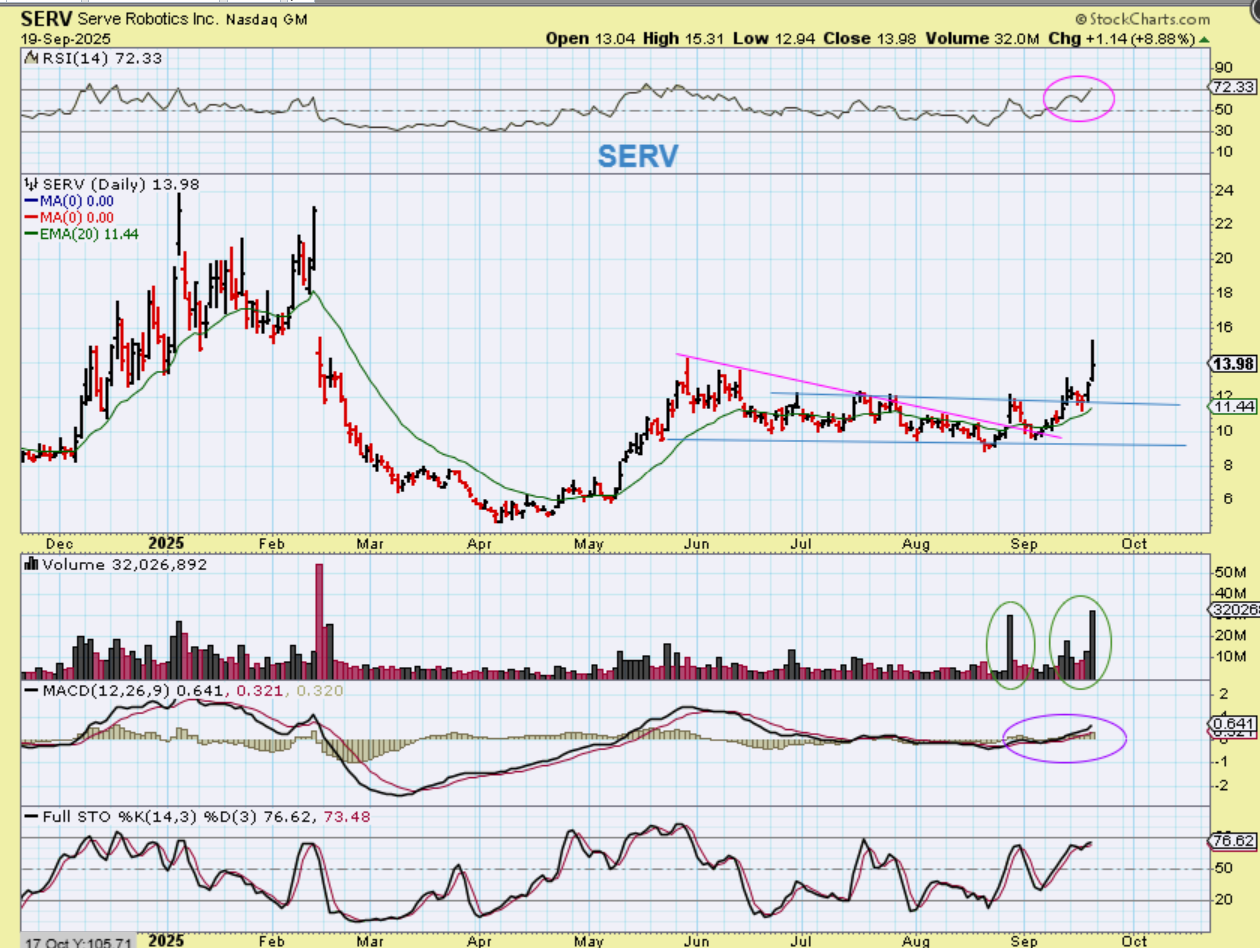Screen dimensions: 1260x948
Task: Click the dash icon beside Full STO label
Action: click(x=31, y=817)
